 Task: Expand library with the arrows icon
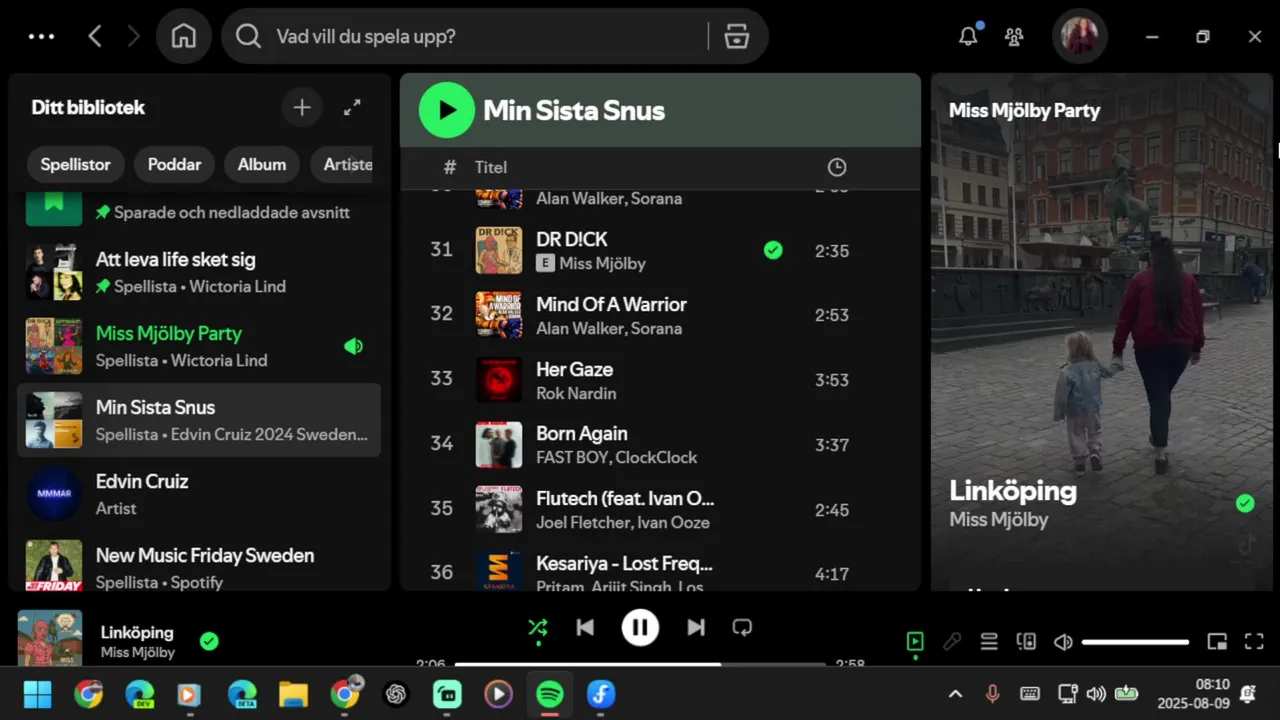coord(352,108)
